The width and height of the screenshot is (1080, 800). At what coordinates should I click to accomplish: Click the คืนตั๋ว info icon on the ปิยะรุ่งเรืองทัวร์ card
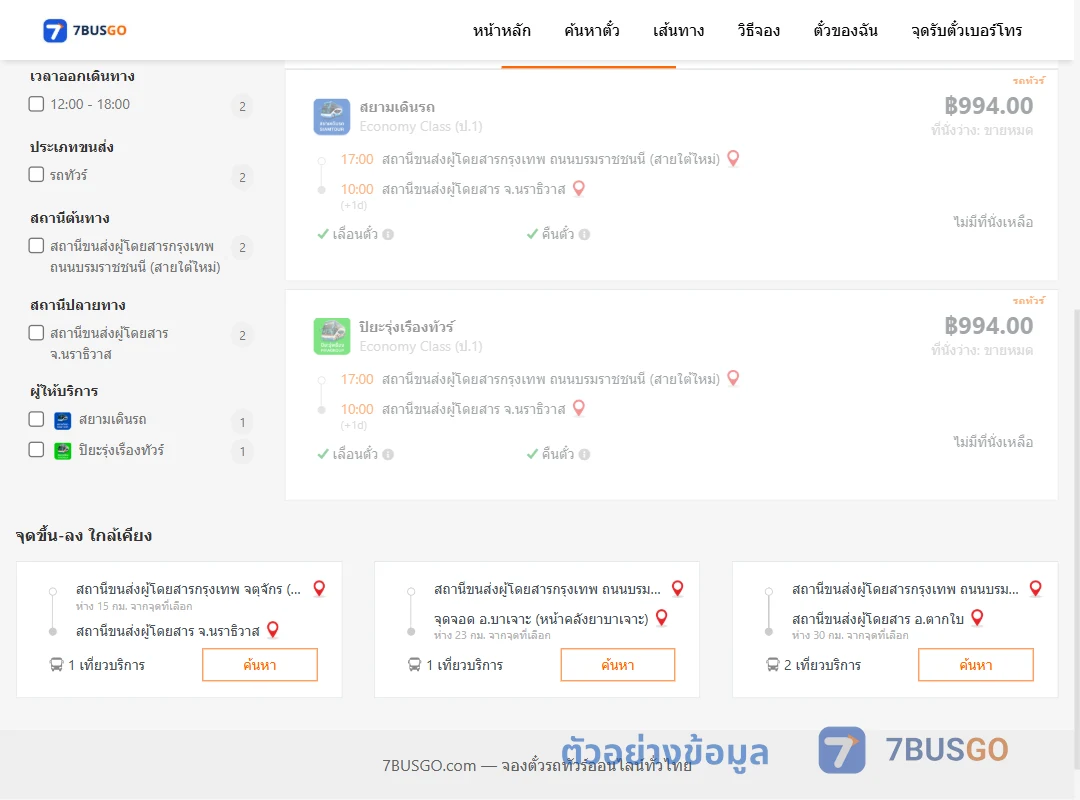pos(585,454)
